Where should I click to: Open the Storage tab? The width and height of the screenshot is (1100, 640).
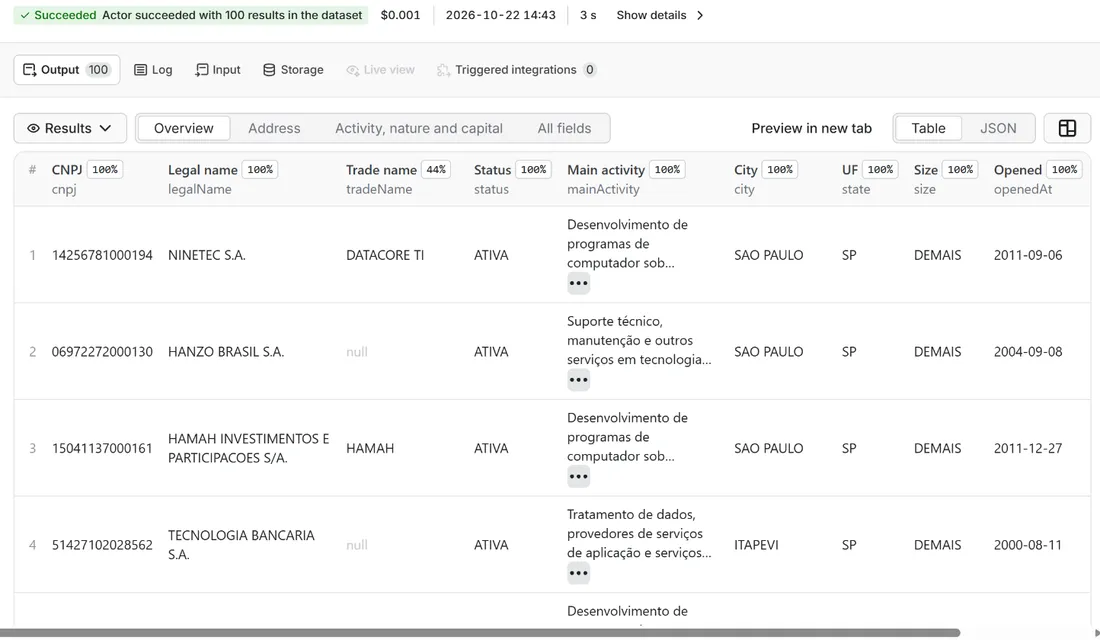click(x=293, y=69)
